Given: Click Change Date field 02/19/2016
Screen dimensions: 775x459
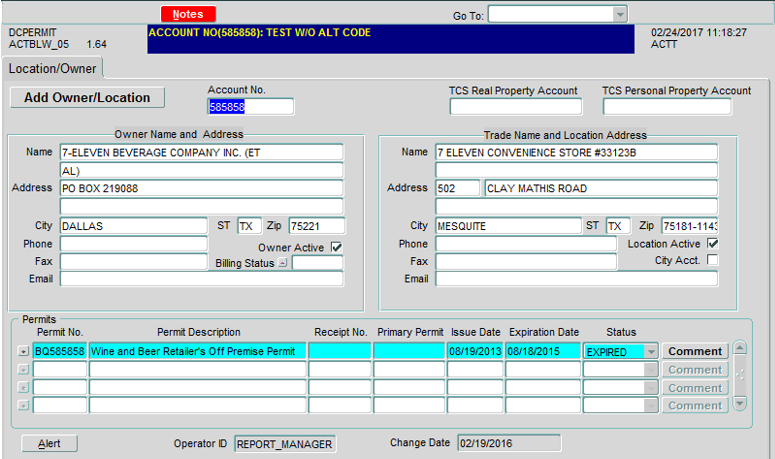Looking at the screenshot, I should [x=509, y=443].
